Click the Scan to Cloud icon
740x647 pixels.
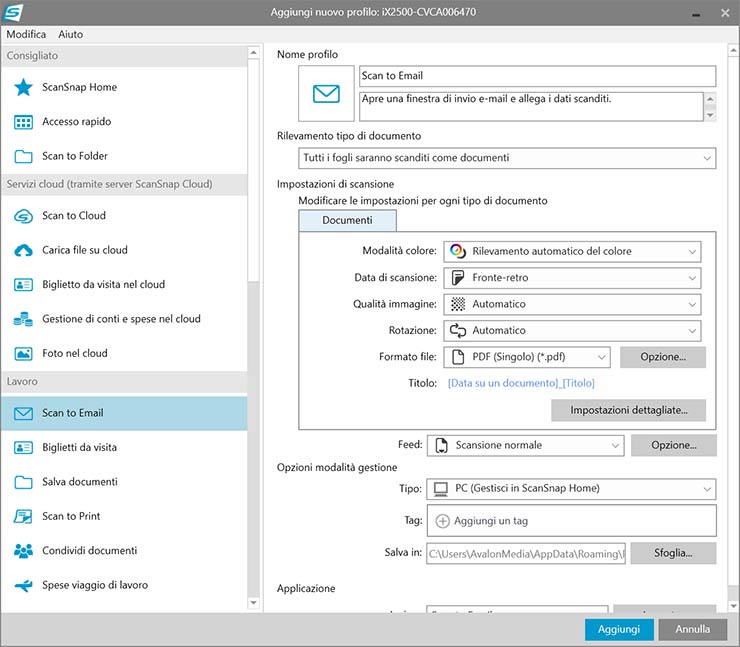point(23,216)
